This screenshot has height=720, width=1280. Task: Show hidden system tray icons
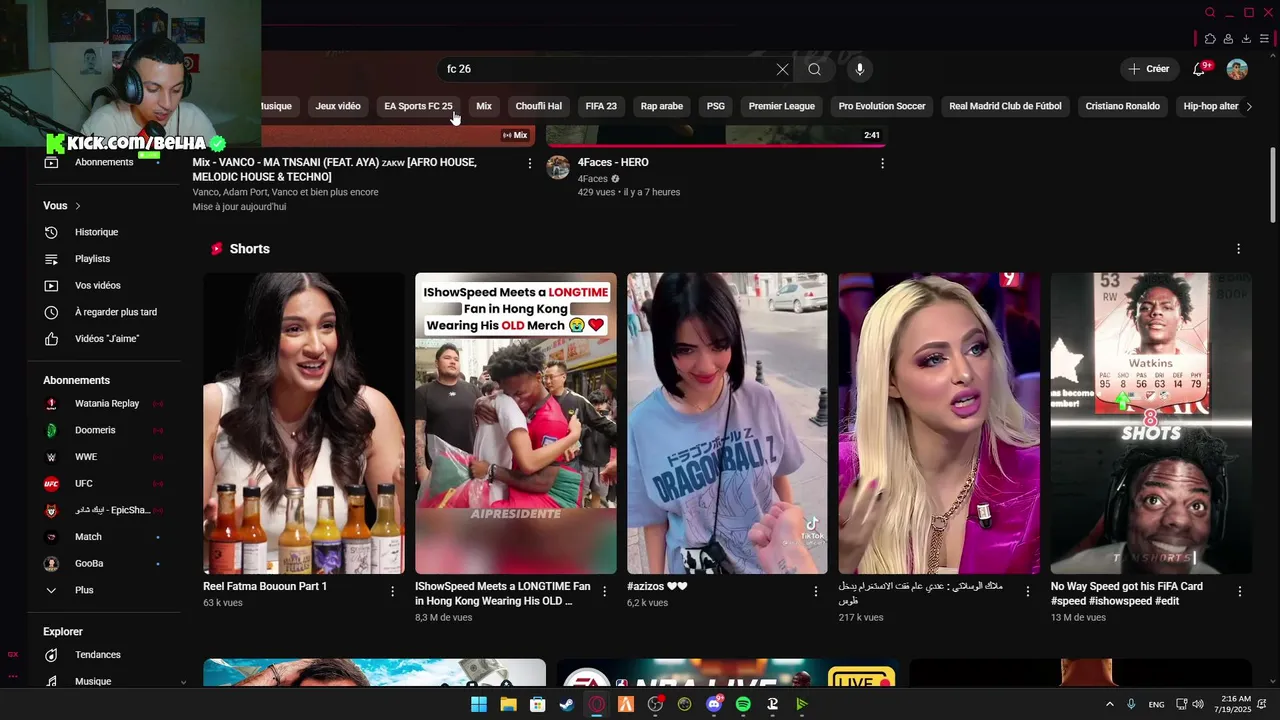coord(1109,704)
